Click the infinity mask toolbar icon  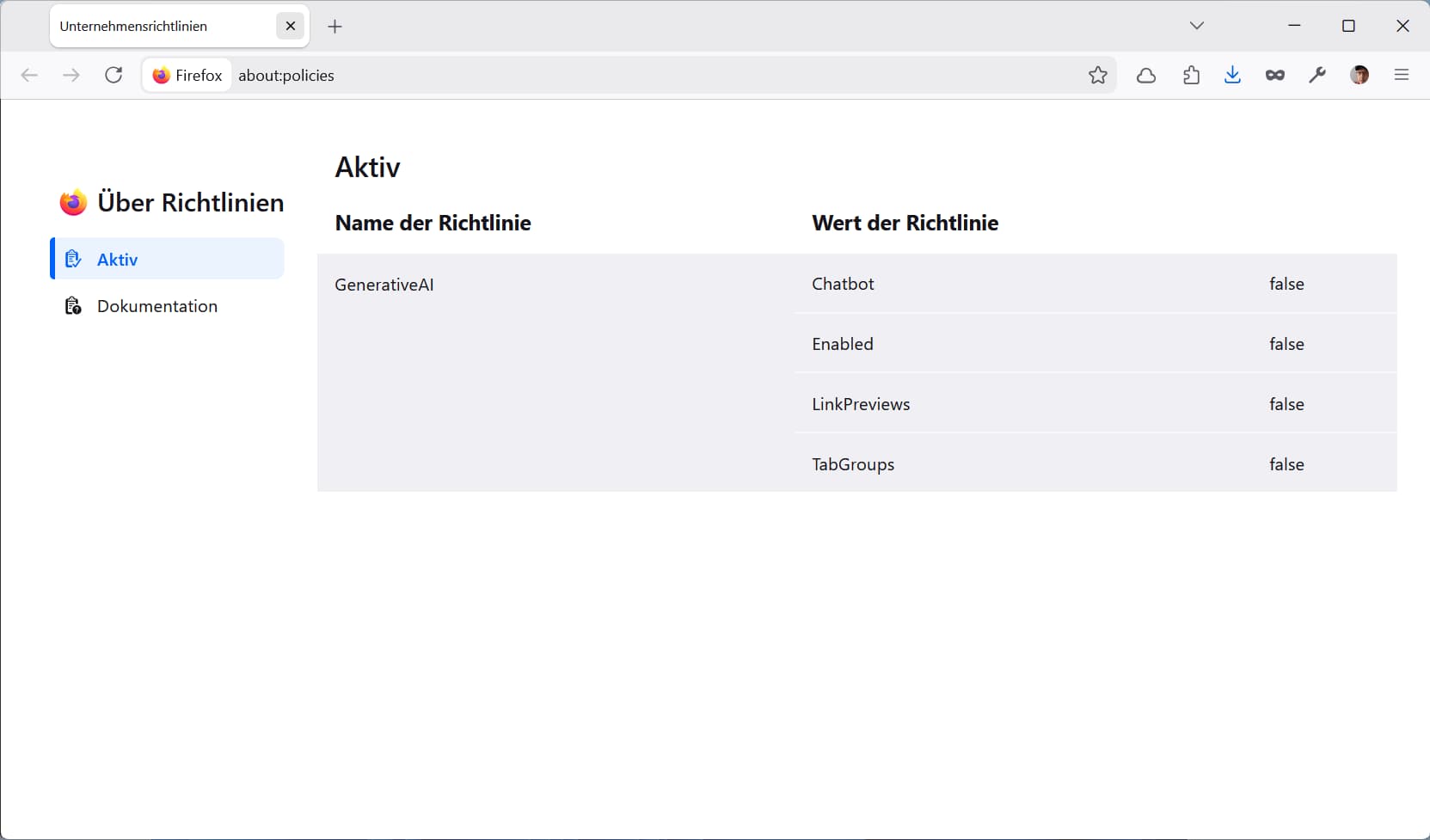coord(1274,76)
